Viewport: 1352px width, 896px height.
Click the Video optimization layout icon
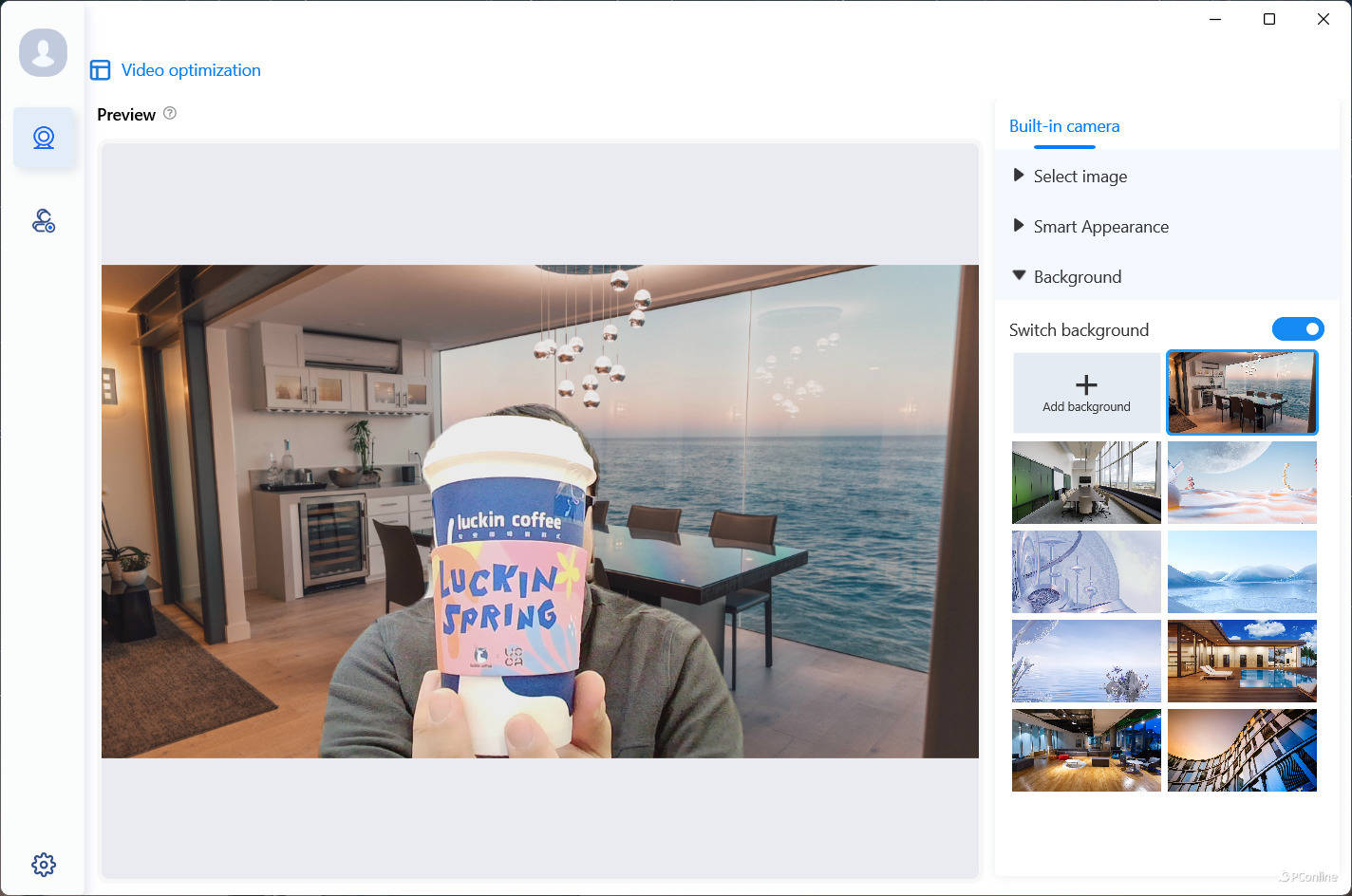(x=100, y=70)
